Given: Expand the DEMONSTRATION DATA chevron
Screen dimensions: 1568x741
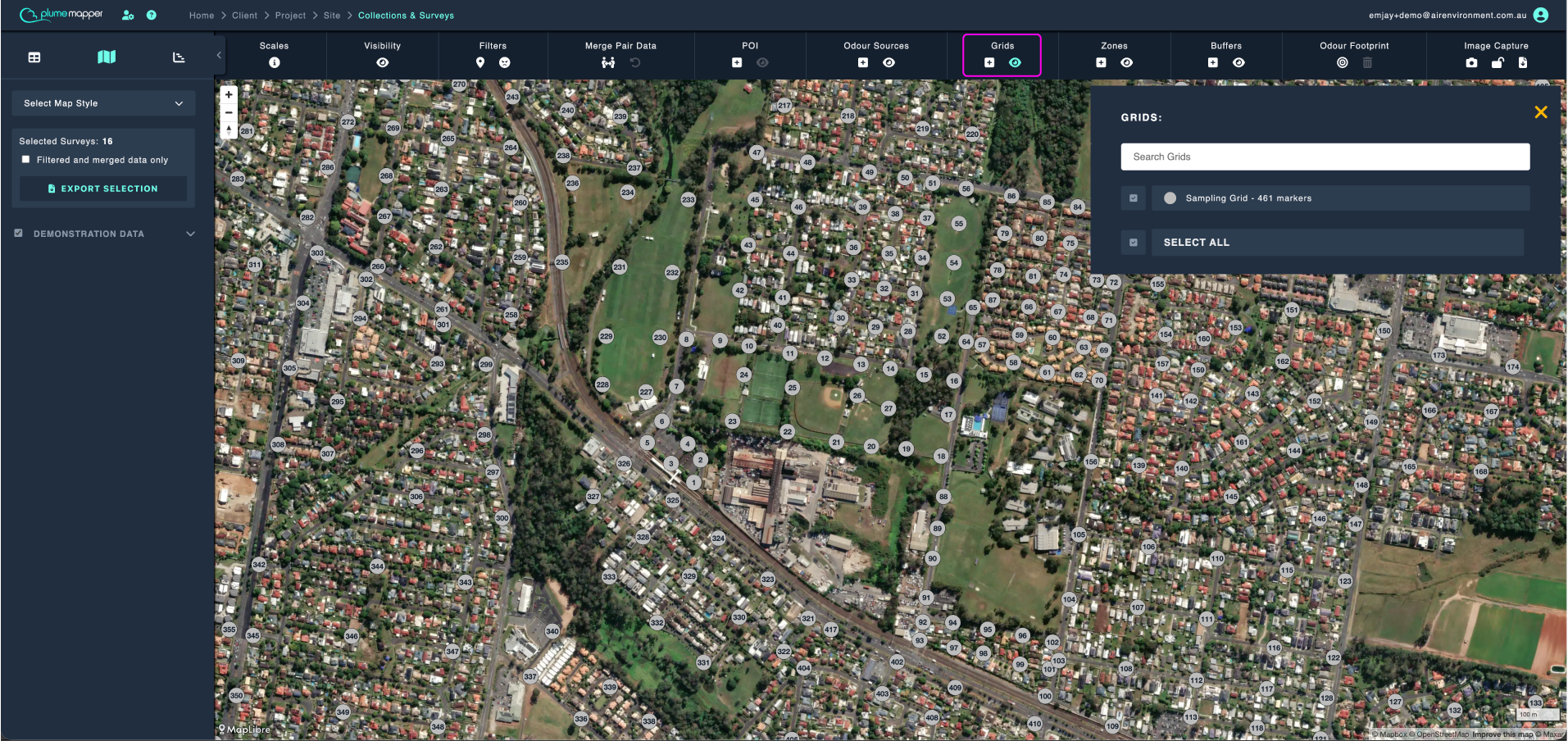Looking at the screenshot, I should (x=191, y=234).
